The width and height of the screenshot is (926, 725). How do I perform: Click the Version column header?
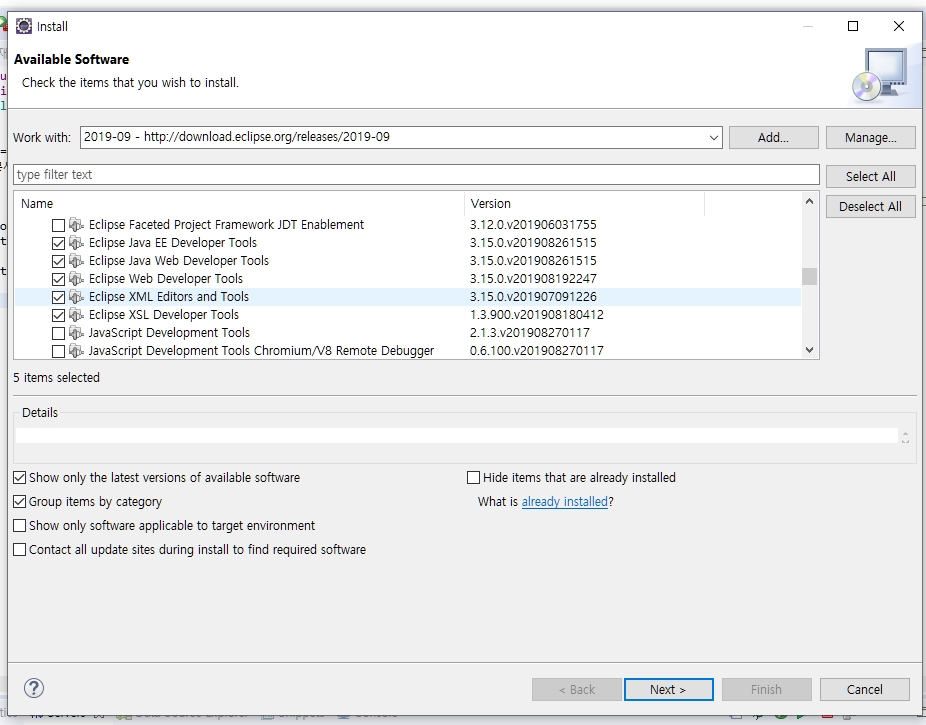pyautogui.click(x=585, y=204)
